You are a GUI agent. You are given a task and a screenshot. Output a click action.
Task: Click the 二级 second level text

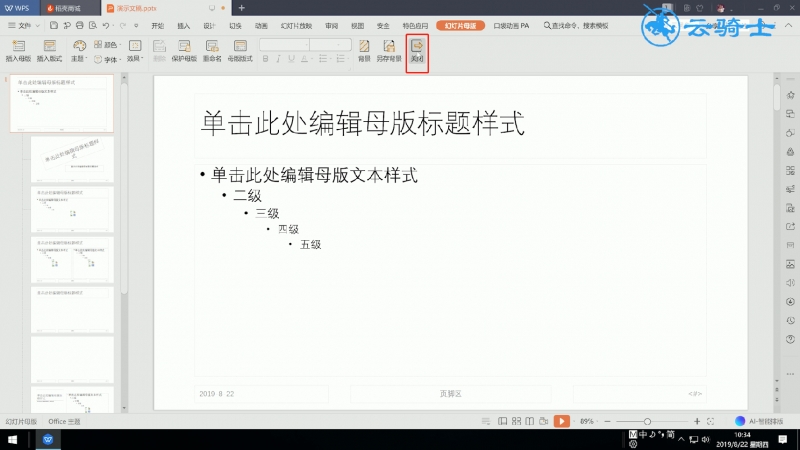pyautogui.click(x=247, y=195)
